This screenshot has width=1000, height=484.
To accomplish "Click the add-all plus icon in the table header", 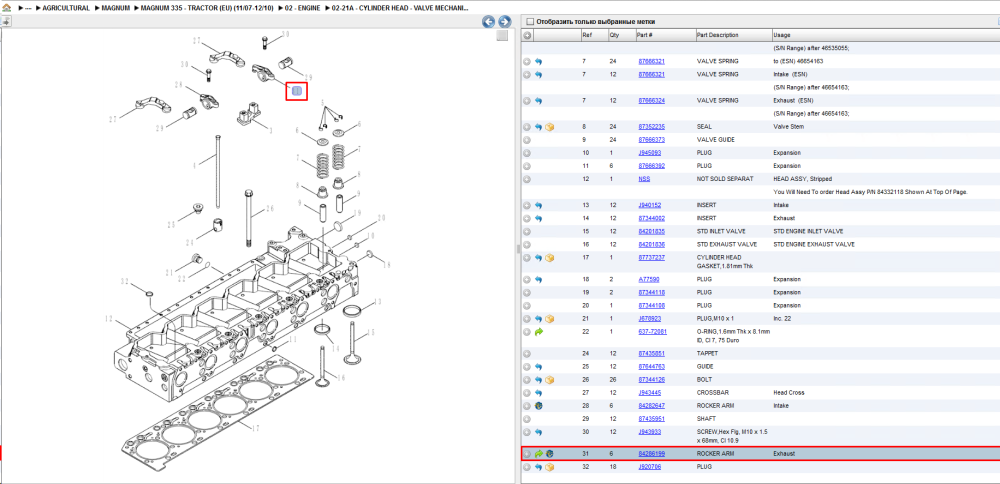I will [527, 36].
